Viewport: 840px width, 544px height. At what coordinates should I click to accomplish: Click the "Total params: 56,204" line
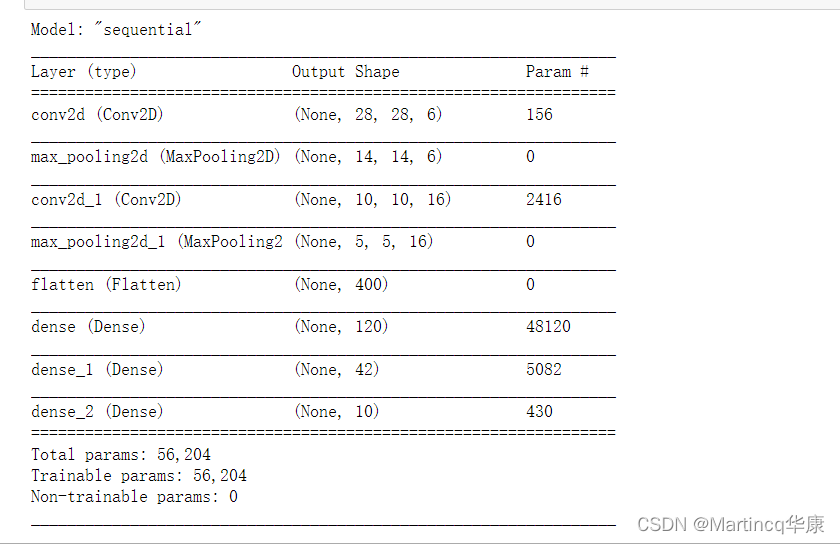(x=121, y=455)
